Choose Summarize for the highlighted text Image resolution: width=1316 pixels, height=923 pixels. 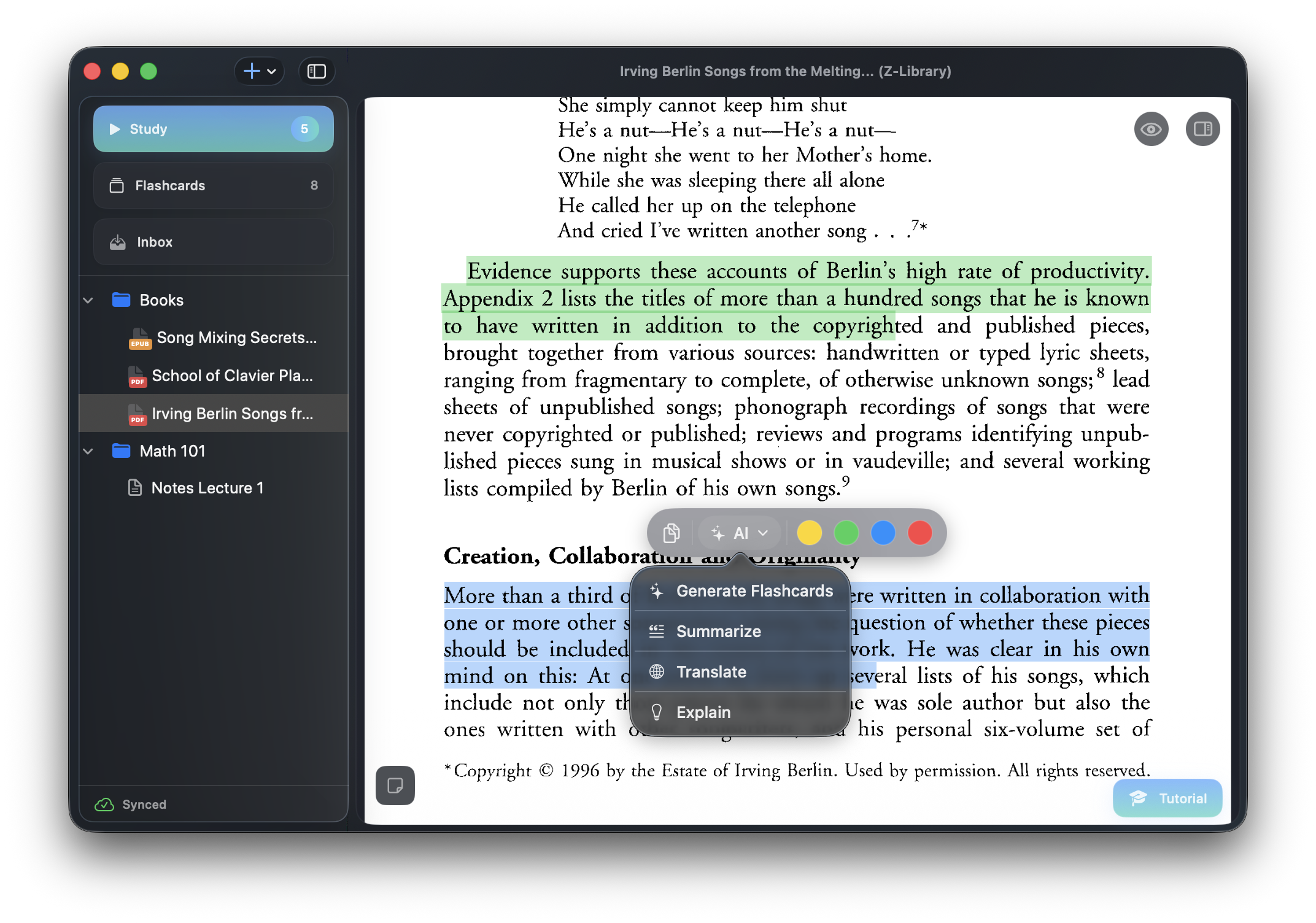pos(718,631)
